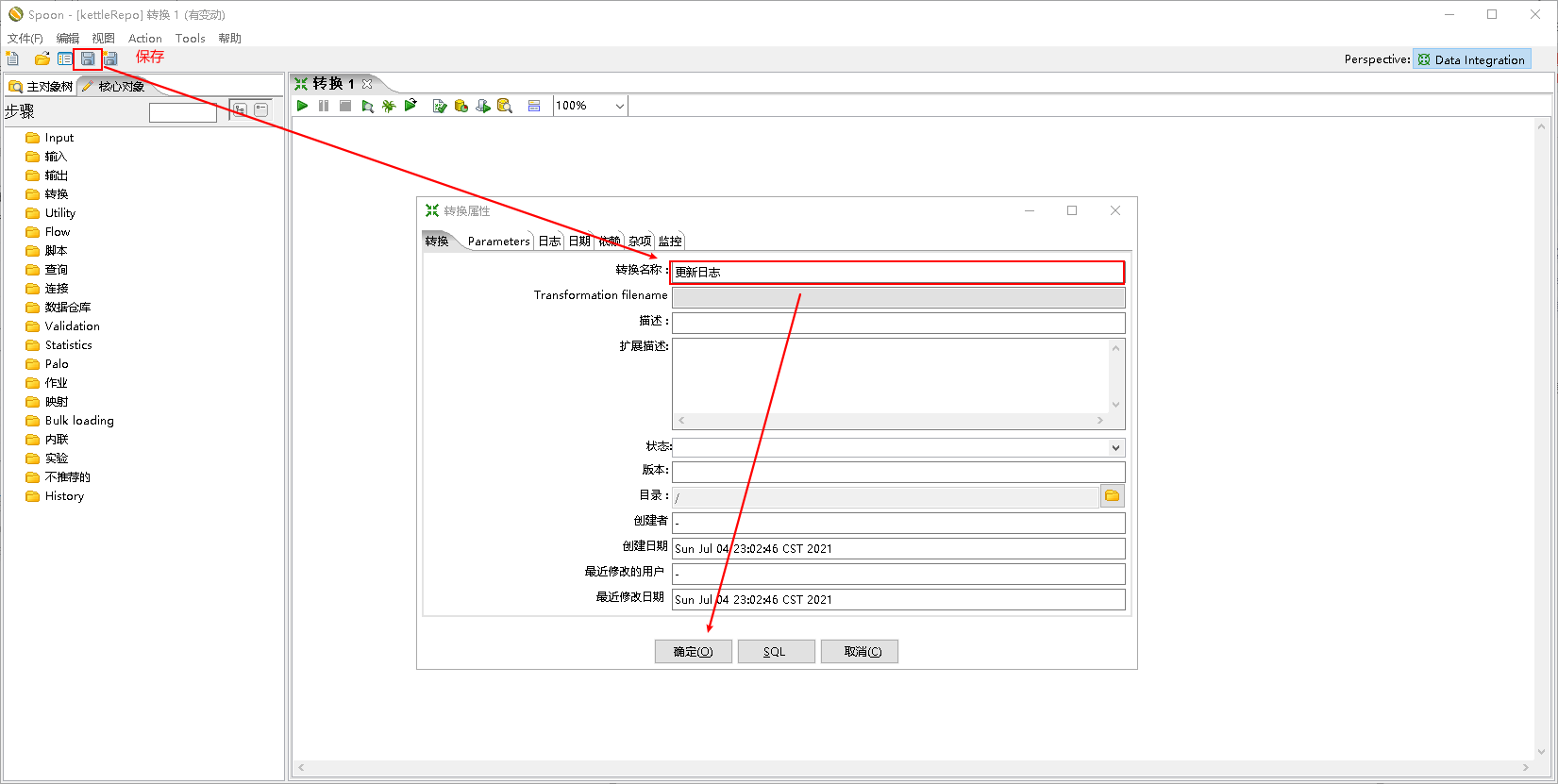Open the 日期 tab in the dialog
The height and width of the screenshot is (784, 1558).
coord(579,242)
